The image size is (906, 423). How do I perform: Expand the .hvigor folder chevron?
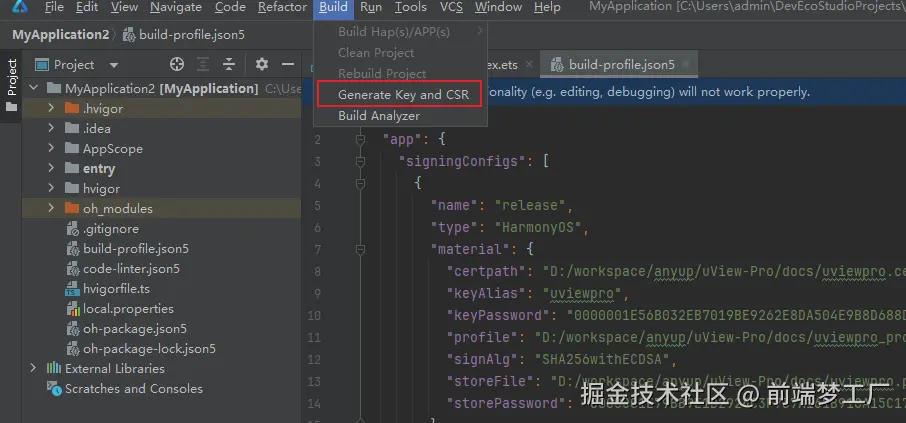tap(51, 108)
